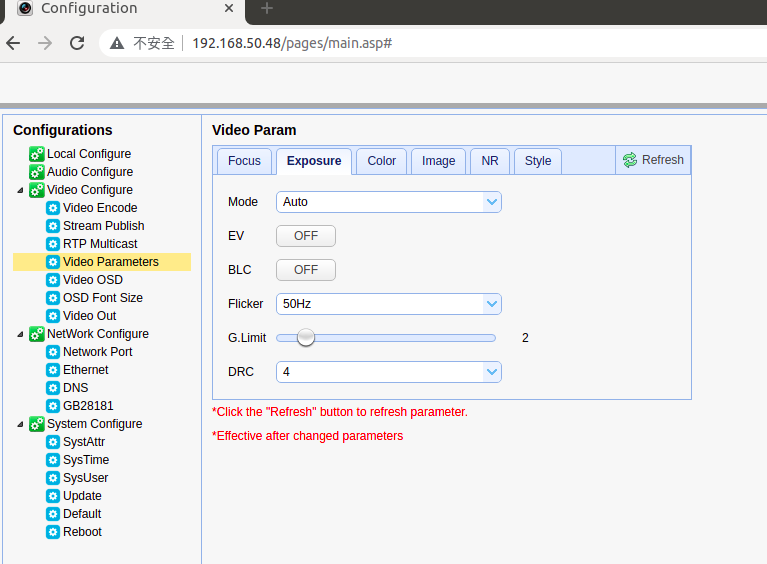
Task: Open the Audio Configure page
Action: pos(90,172)
